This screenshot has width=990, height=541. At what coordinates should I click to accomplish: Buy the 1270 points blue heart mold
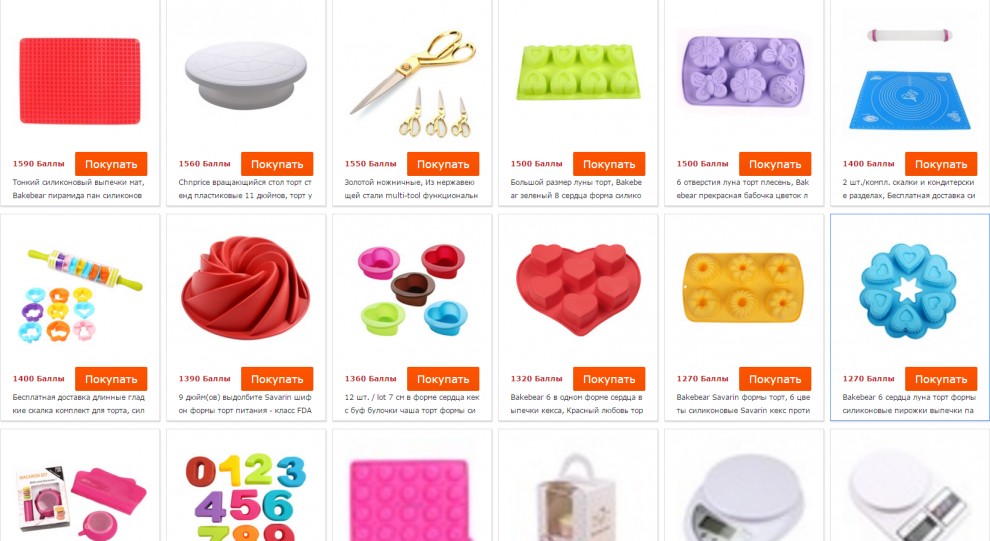tap(941, 379)
